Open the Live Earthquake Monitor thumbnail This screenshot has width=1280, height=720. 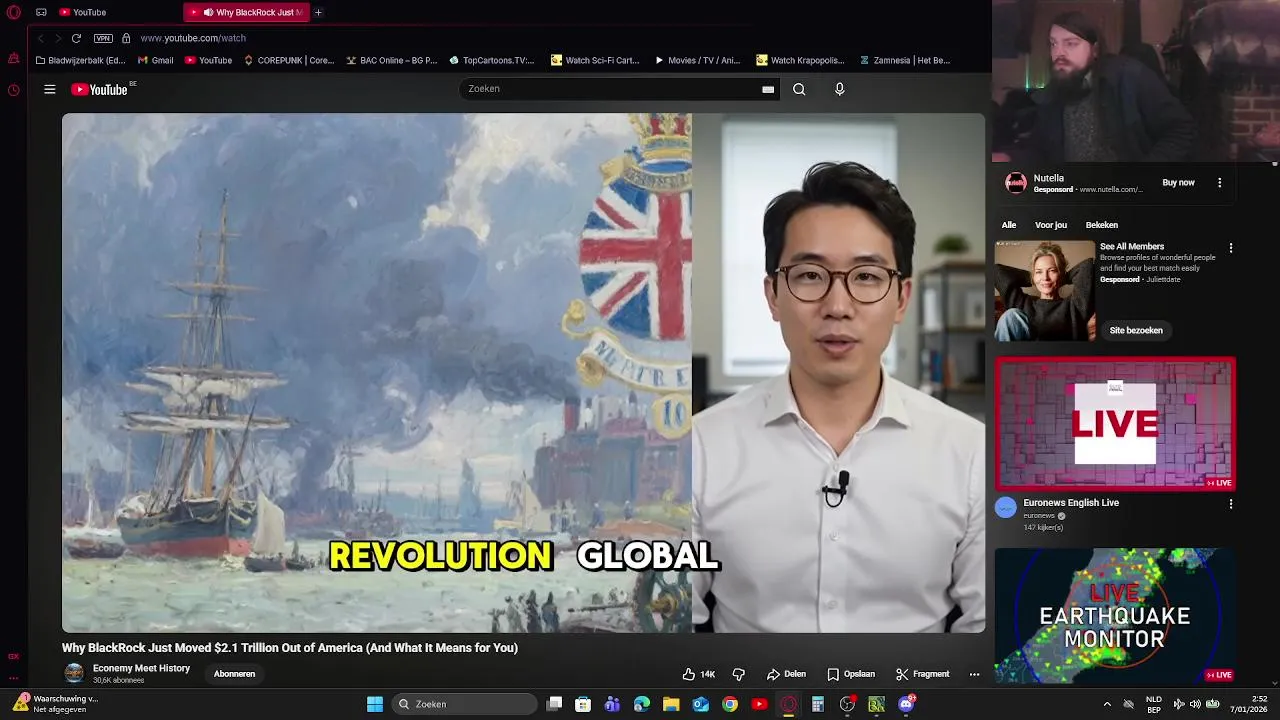(1115, 615)
